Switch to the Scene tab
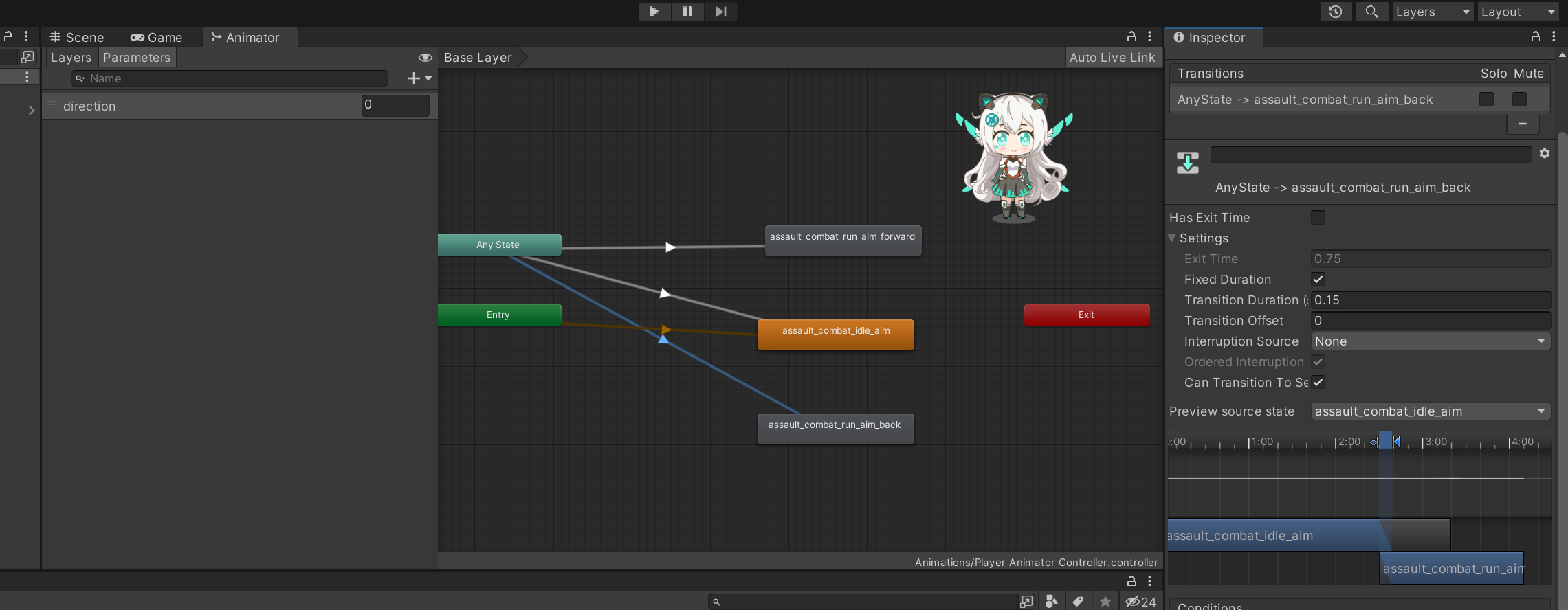 pyautogui.click(x=77, y=37)
